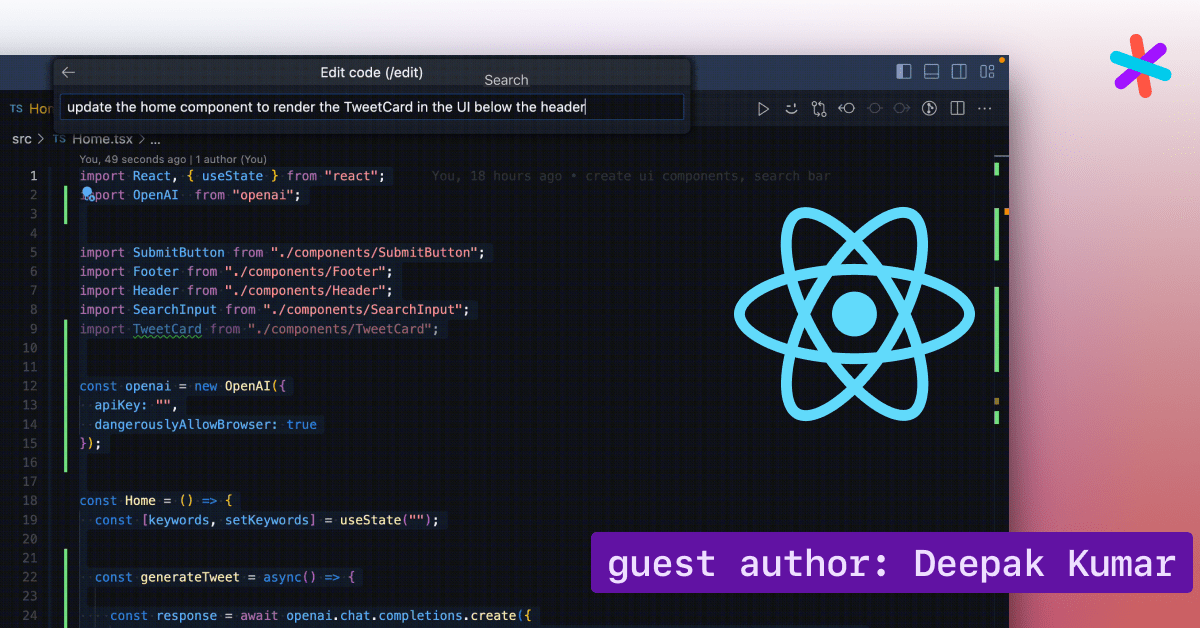The image size is (1200, 628).
Task: Click the generateTweet function name
Action: 190,577
